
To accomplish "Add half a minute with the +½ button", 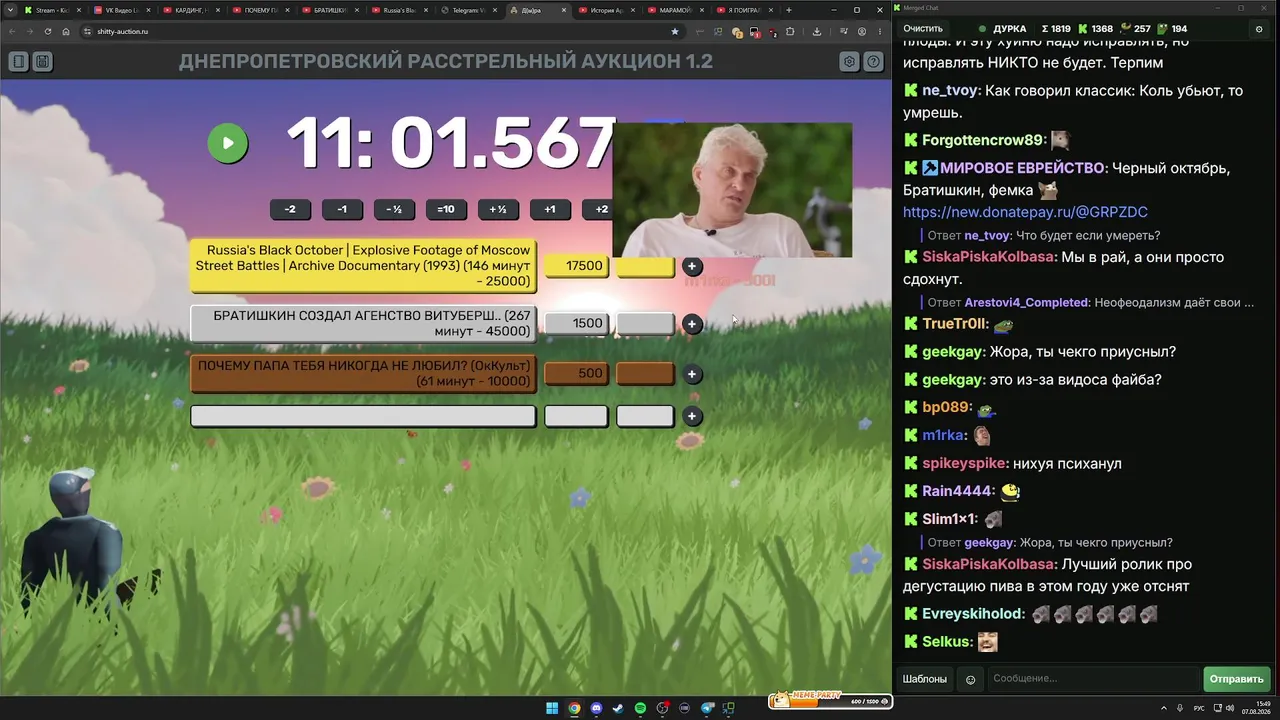I will 498,209.
